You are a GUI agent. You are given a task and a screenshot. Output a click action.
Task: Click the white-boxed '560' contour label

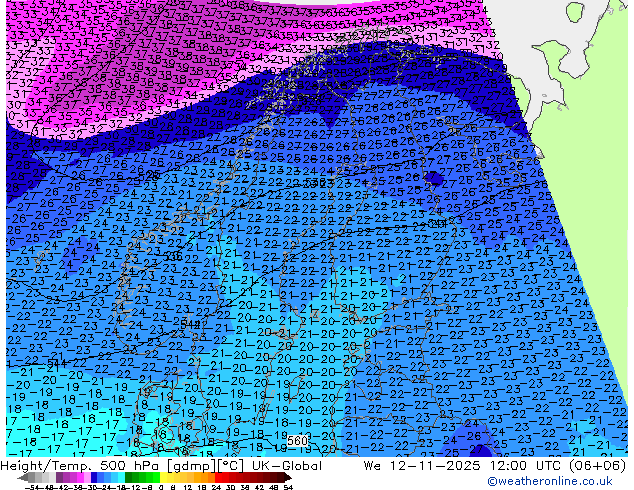point(298,440)
